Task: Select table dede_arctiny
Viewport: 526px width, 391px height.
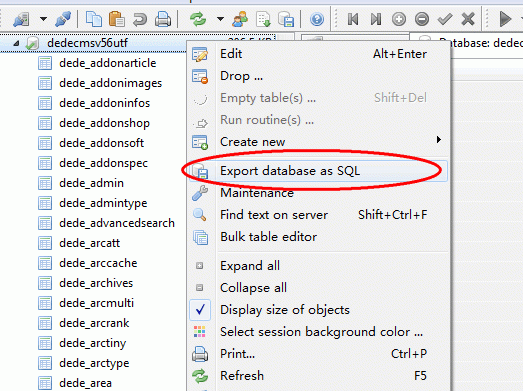Action: click(93, 343)
